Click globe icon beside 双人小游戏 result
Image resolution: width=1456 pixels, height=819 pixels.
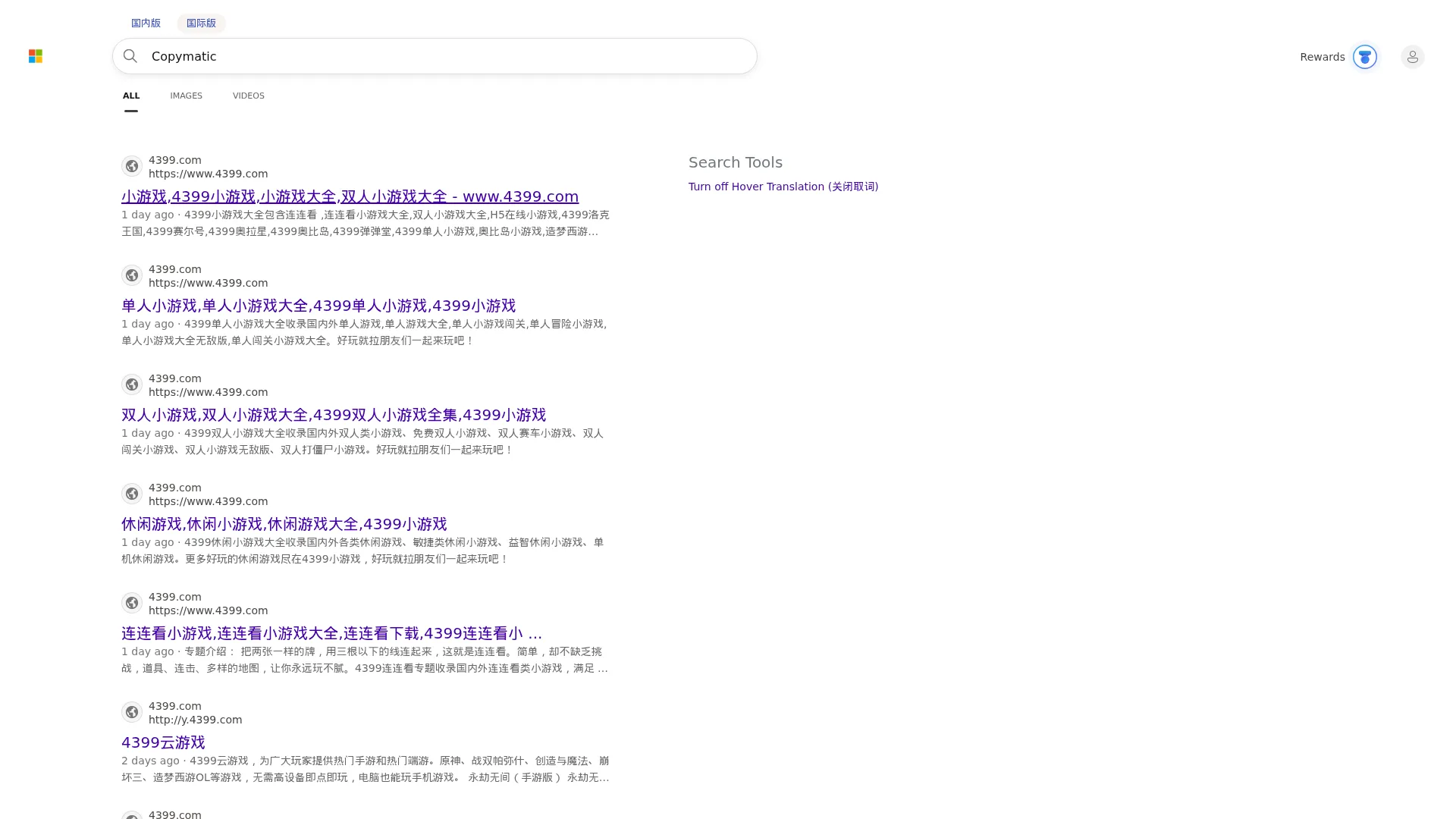[132, 384]
